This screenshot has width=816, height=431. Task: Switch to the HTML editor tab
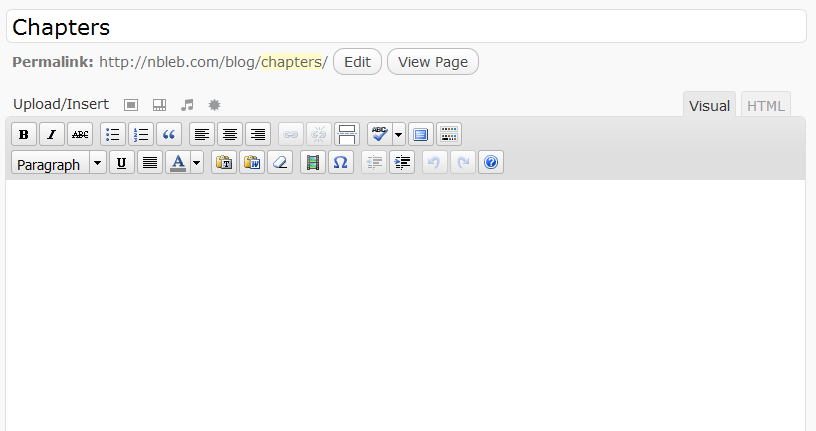766,106
